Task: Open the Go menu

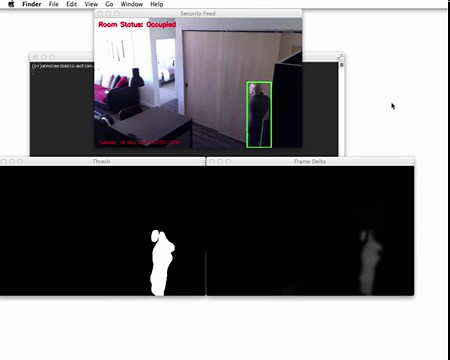Action: point(109,4)
